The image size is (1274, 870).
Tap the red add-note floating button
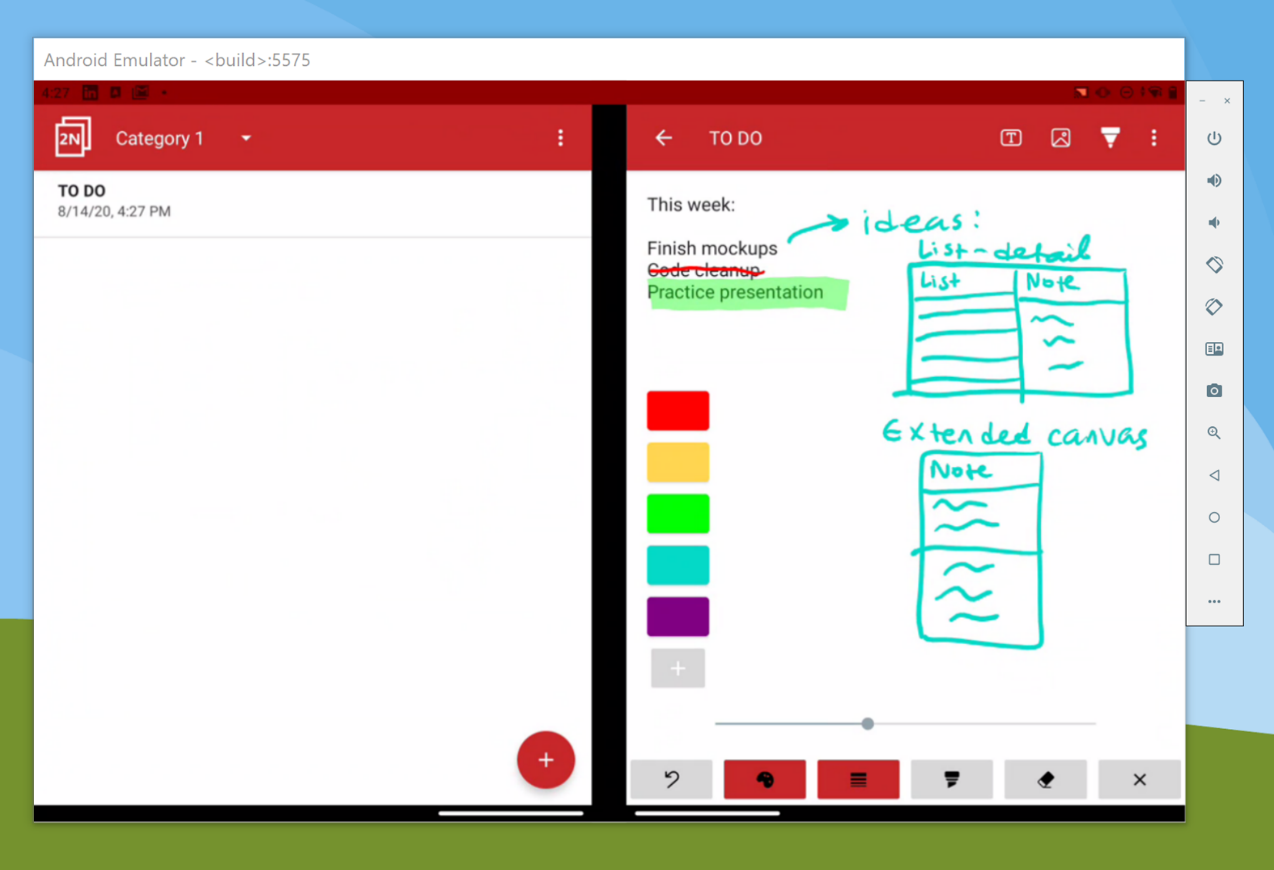[x=546, y=760]
